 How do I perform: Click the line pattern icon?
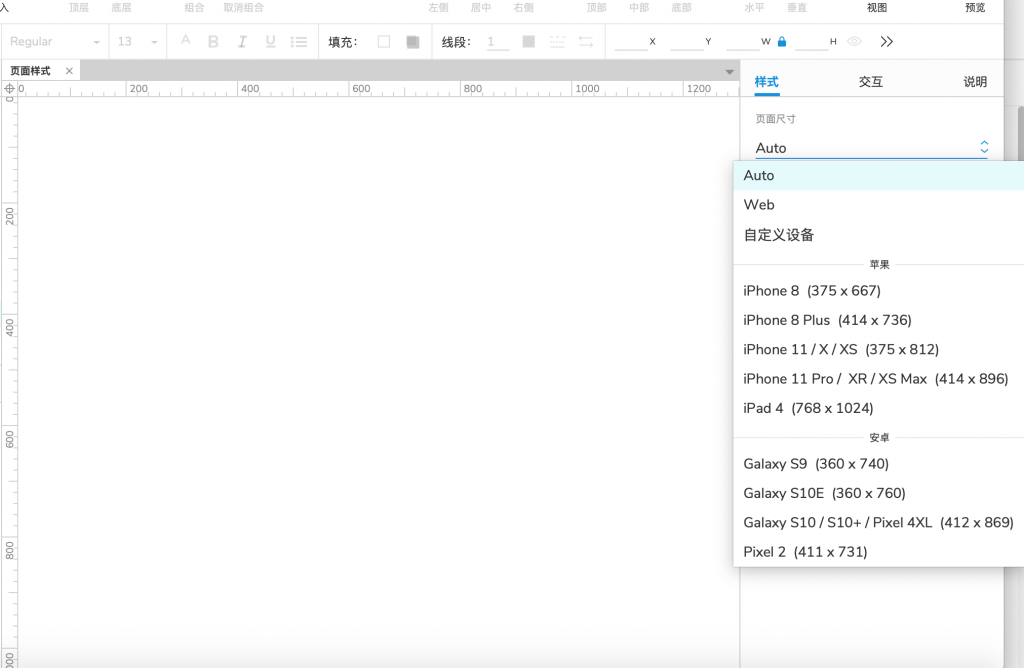click(557, 42)
